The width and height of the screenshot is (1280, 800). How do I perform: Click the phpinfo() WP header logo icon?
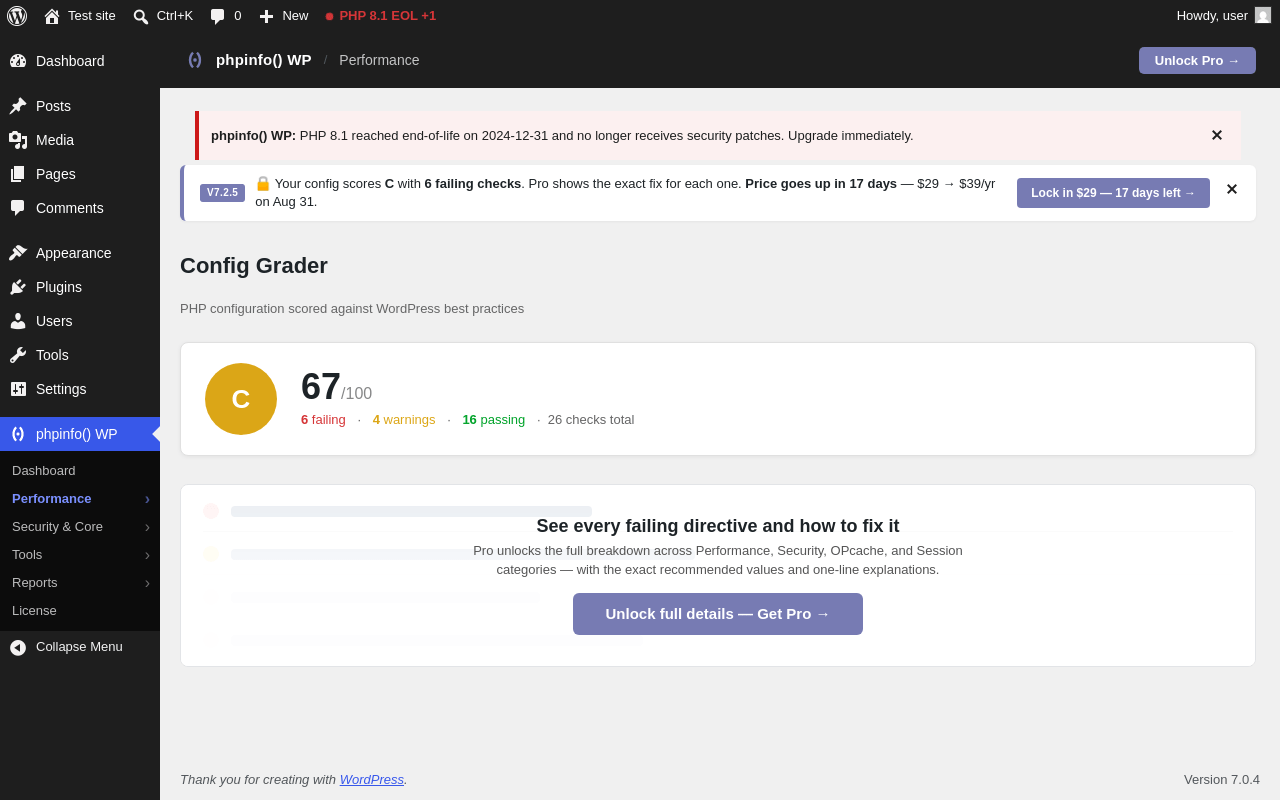pos(195,60)
